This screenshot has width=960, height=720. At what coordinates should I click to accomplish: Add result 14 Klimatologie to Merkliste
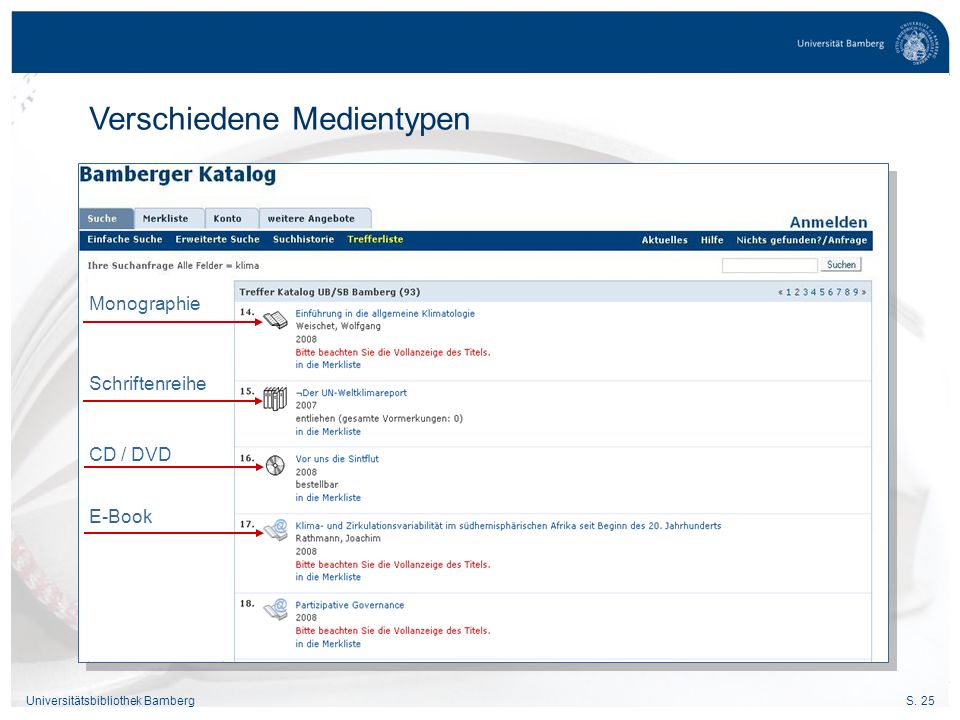coord(328,365)
